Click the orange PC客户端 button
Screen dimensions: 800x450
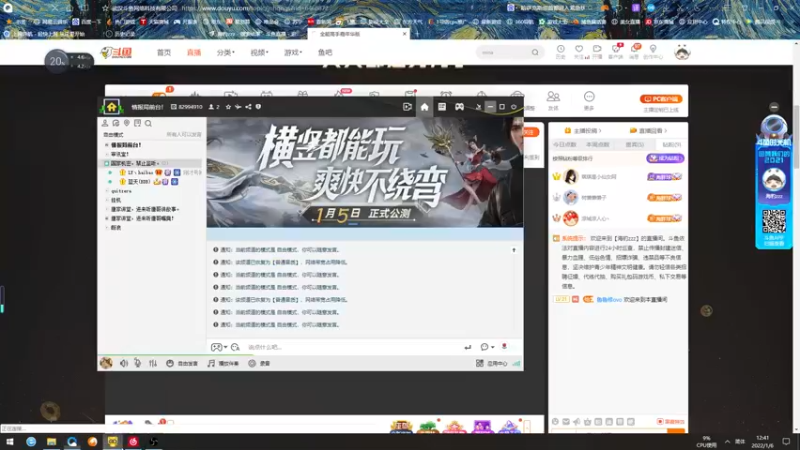tap(661, 99)
